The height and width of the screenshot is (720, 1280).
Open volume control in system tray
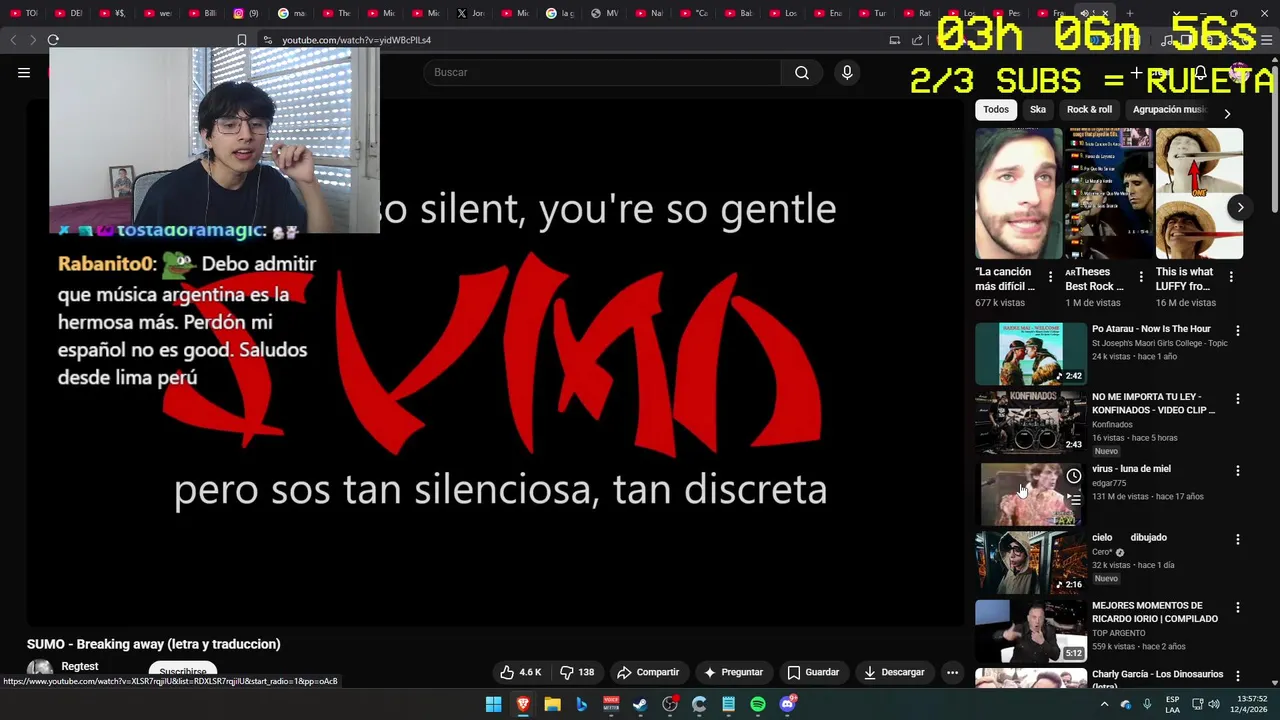(x=1214, y=704)
